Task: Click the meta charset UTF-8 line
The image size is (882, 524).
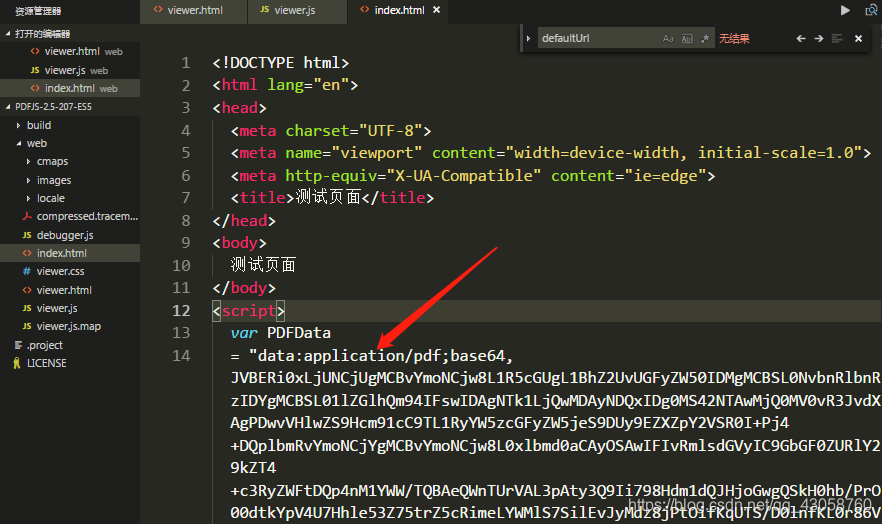Action: point(331,130)
